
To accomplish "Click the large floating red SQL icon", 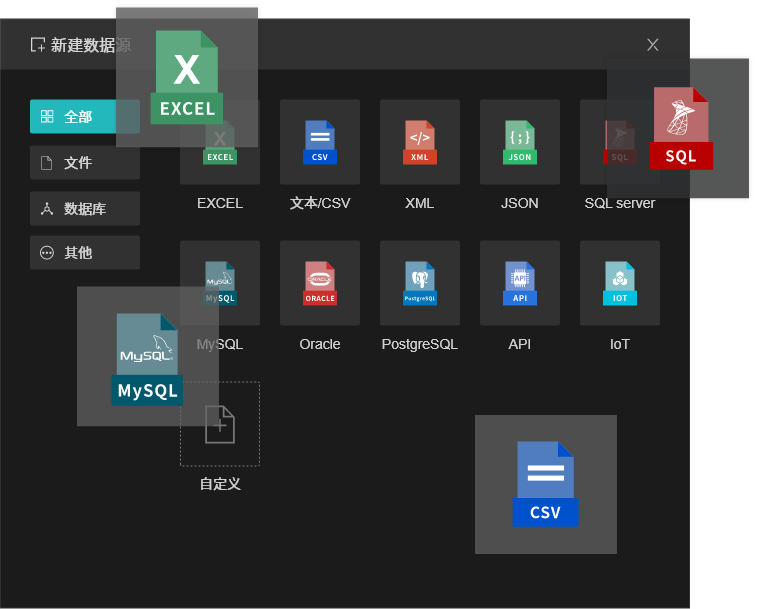I will pyautogui.click(x=681, y=128).
